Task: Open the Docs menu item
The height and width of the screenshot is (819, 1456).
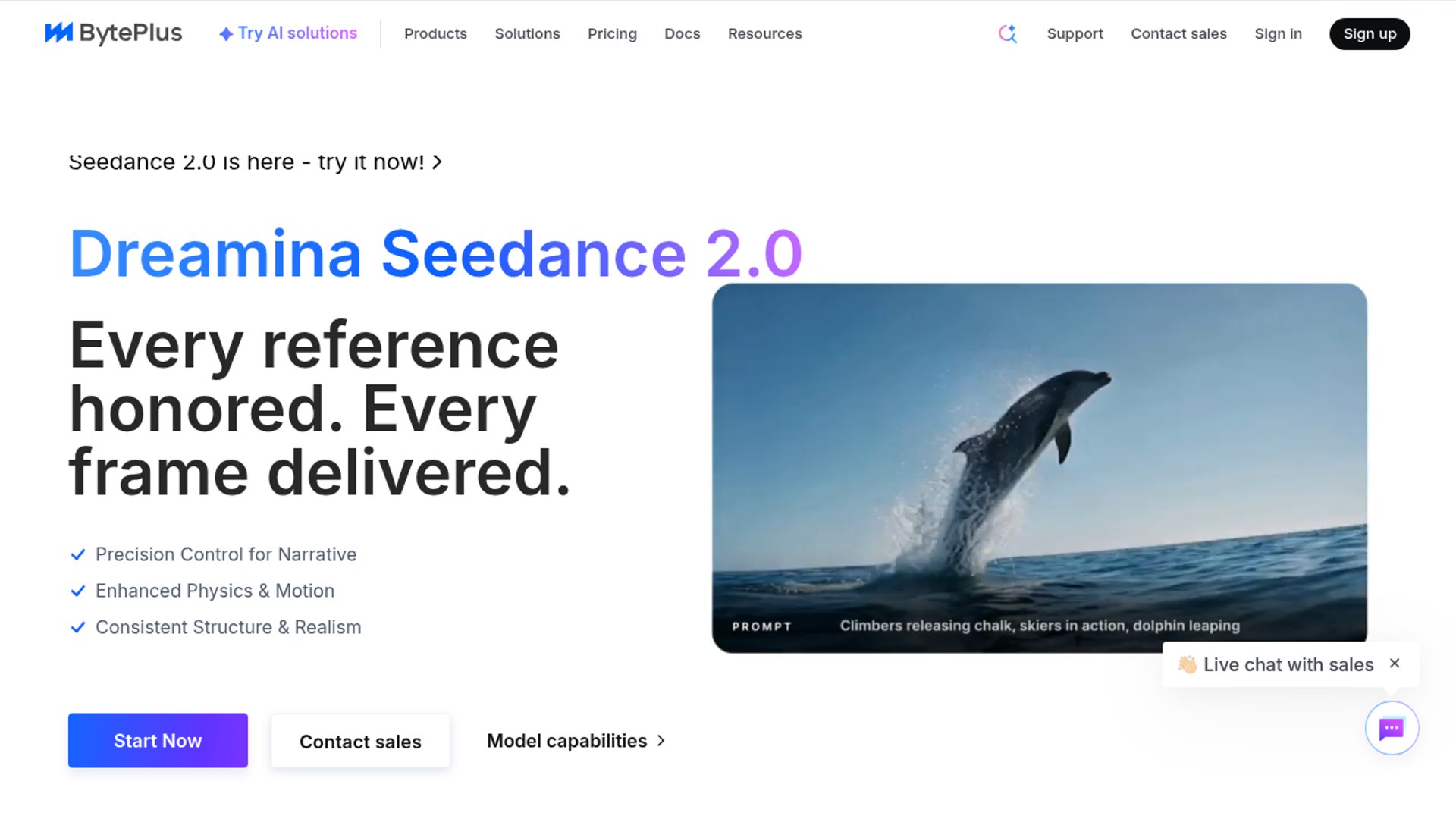Action: point(682,33)
